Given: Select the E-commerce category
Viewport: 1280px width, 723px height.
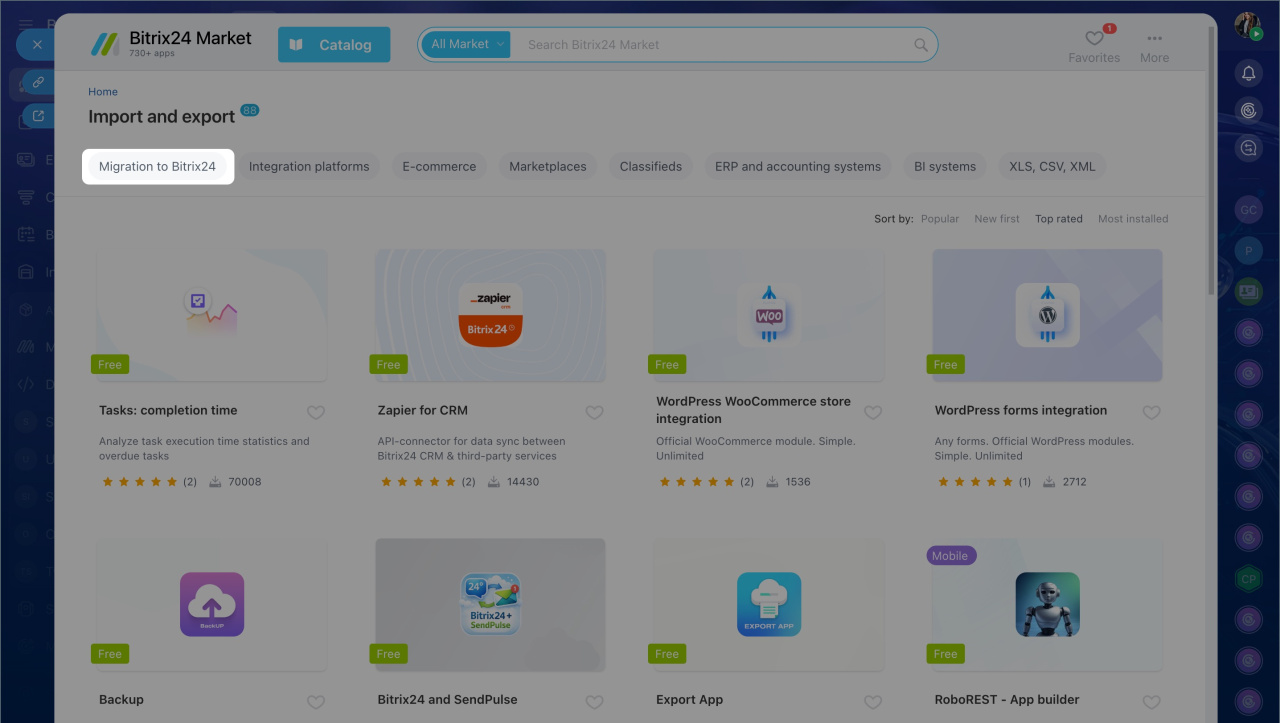Looking at the screenshot, I should tap(439, 166).
